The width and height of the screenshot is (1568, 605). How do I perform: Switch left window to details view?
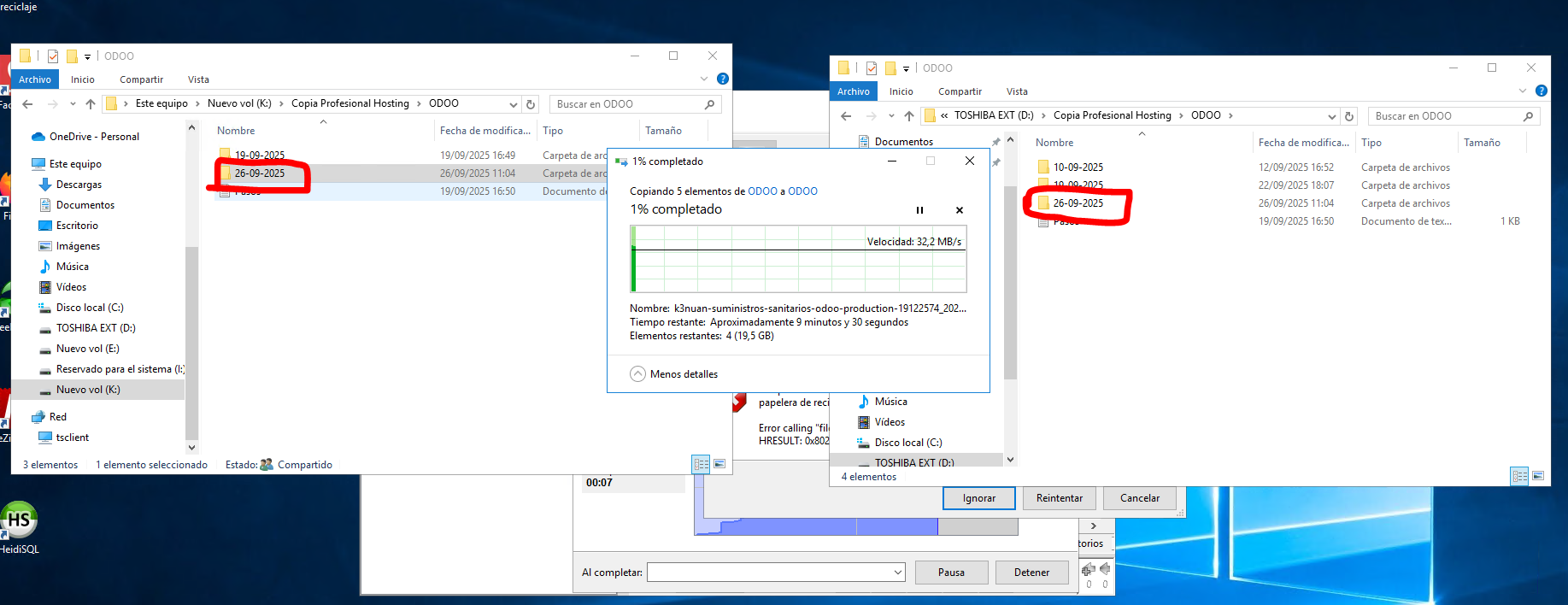701,464
